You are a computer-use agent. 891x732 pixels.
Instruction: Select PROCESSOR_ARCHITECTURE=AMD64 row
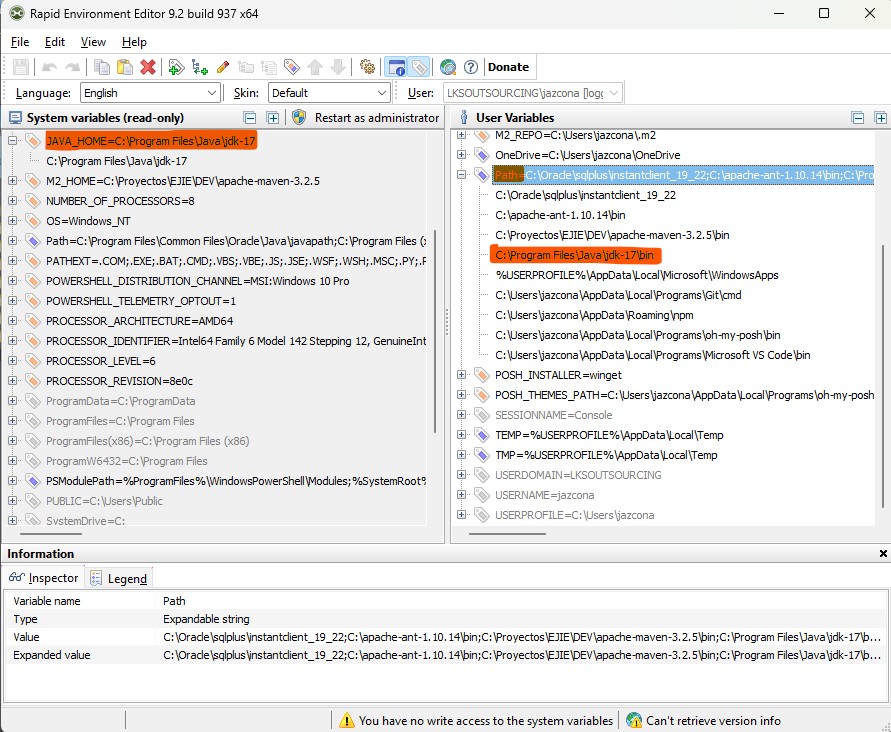point(140,321)
